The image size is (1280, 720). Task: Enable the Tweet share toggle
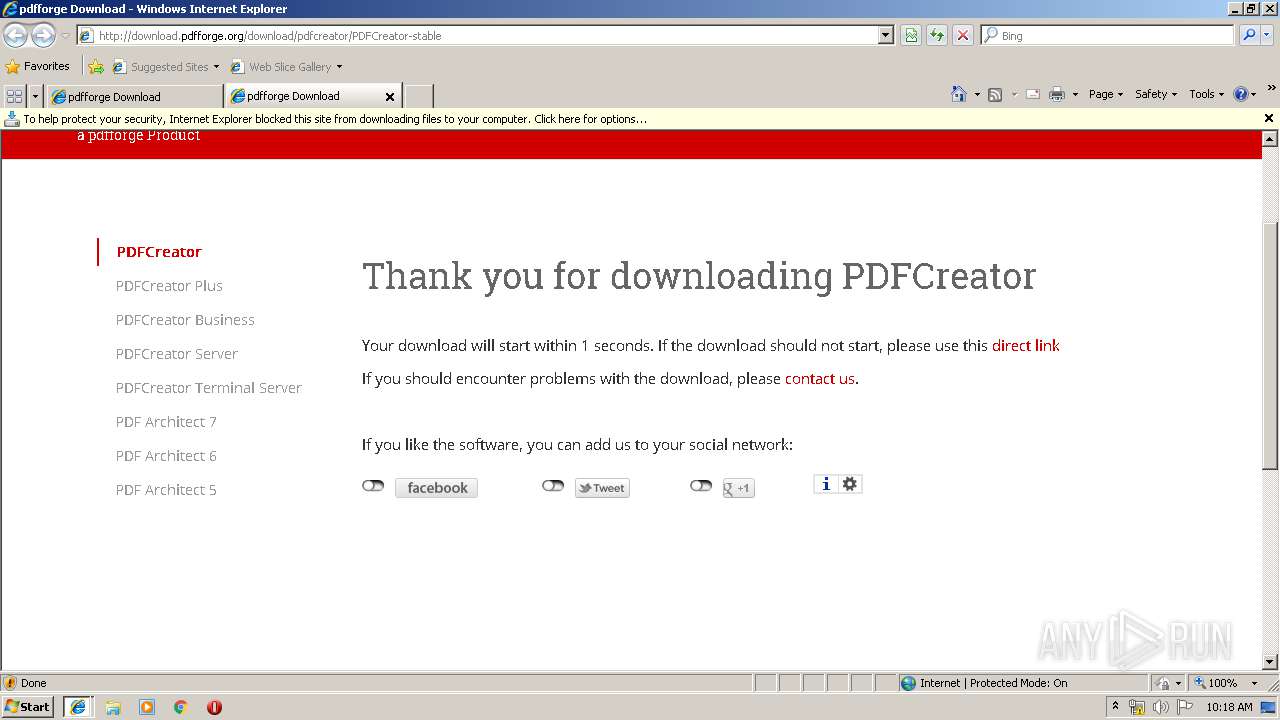(x=553, y=486)
